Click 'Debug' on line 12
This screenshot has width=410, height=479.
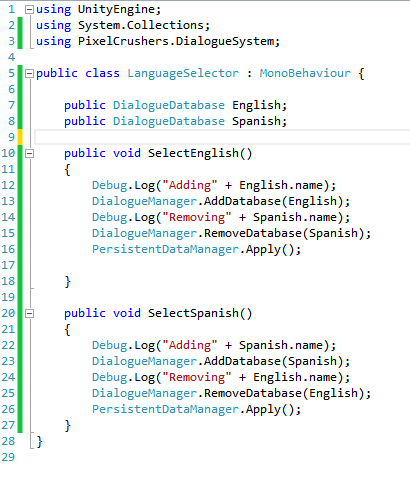click(x=110, y=185)
